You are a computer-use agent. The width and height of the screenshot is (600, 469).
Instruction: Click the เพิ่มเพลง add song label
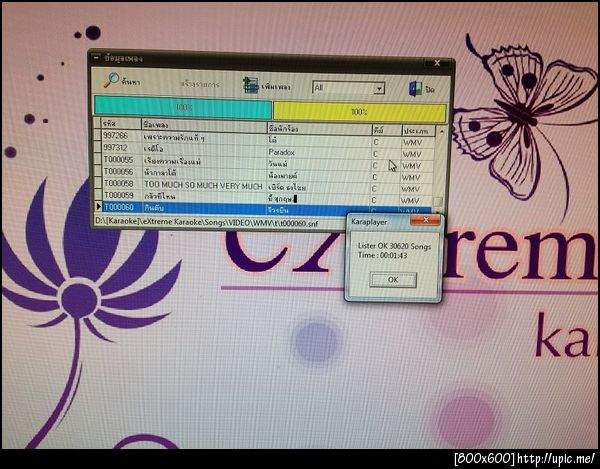276,87
